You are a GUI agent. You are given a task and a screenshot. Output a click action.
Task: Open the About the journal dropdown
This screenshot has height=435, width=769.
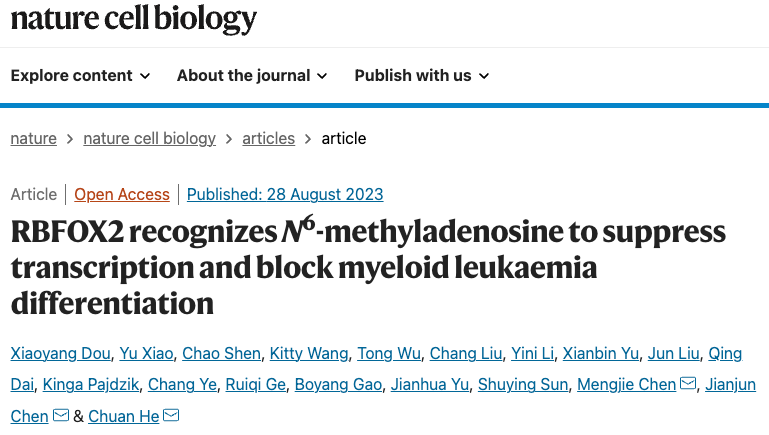pos(251,76)
